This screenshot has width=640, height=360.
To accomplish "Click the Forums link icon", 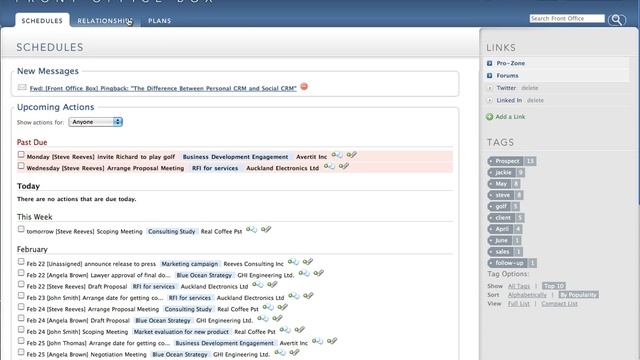I will point(489,76).
